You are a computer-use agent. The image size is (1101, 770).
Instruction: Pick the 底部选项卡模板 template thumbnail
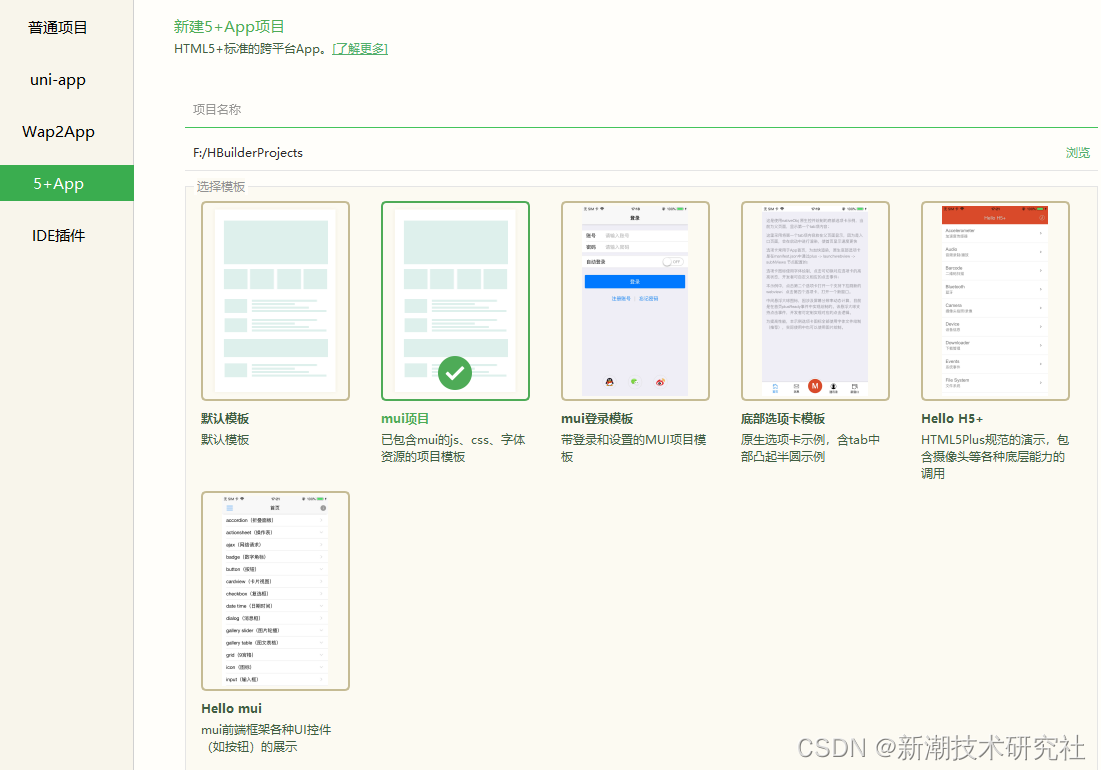[x=815, y=301]
